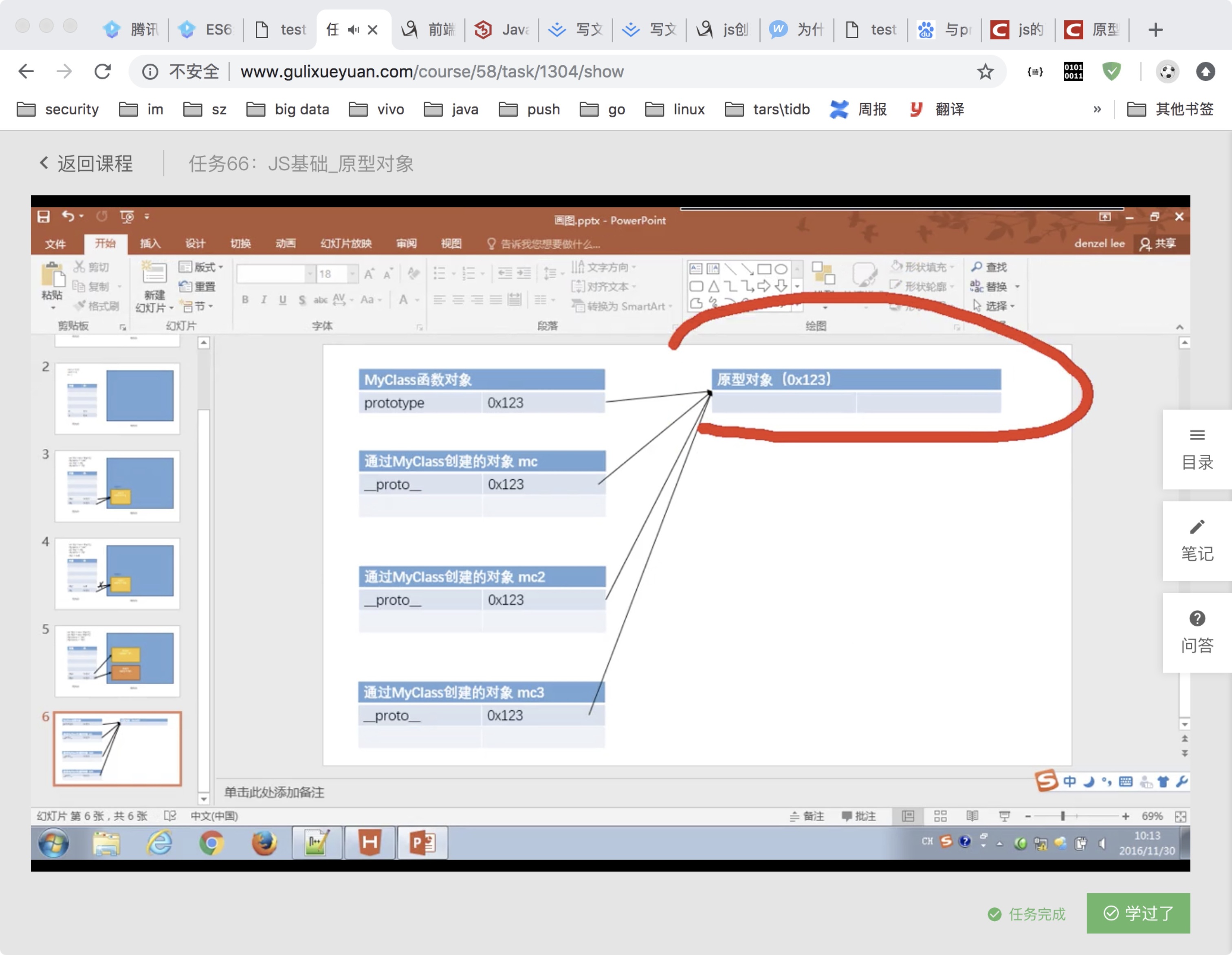Bookmark this page with star icon

coord(985,72)
